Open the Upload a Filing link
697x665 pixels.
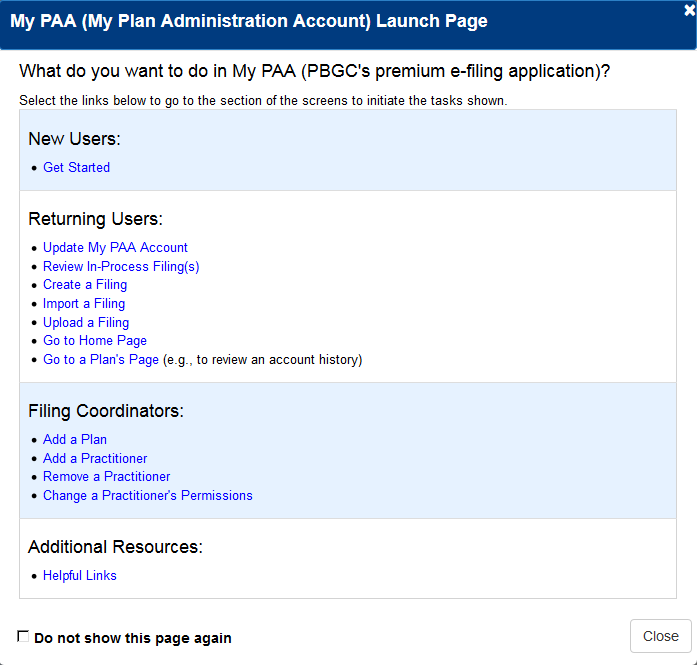(86, 323)
